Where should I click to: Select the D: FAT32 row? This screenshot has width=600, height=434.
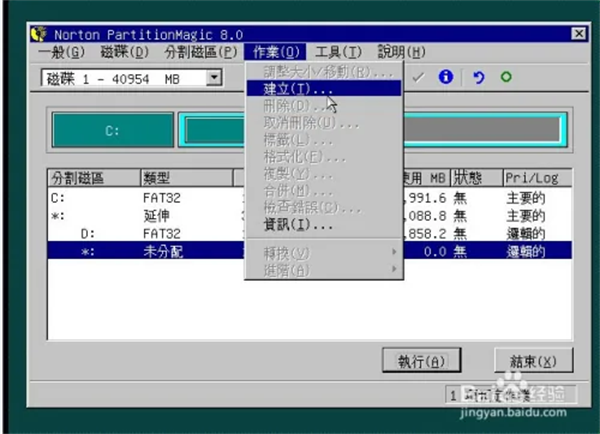(309, 233)
